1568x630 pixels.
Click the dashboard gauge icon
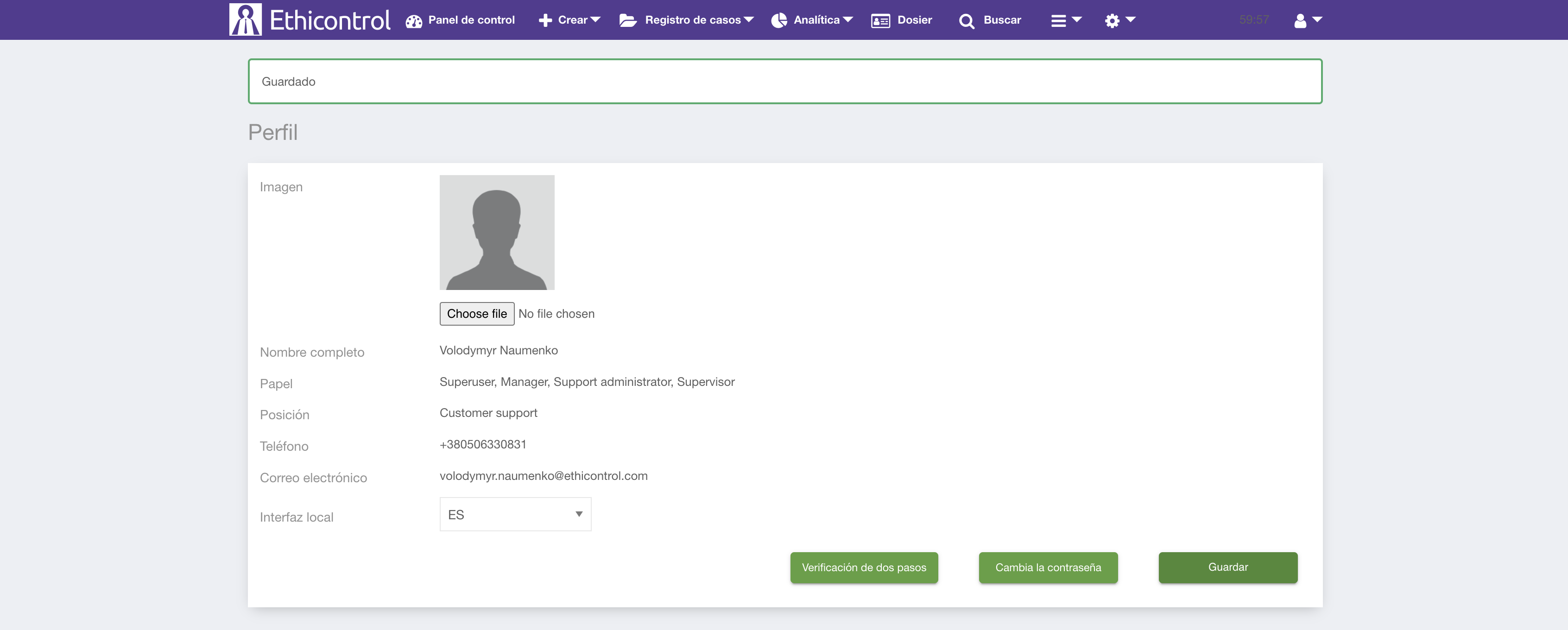click(414, 21)
